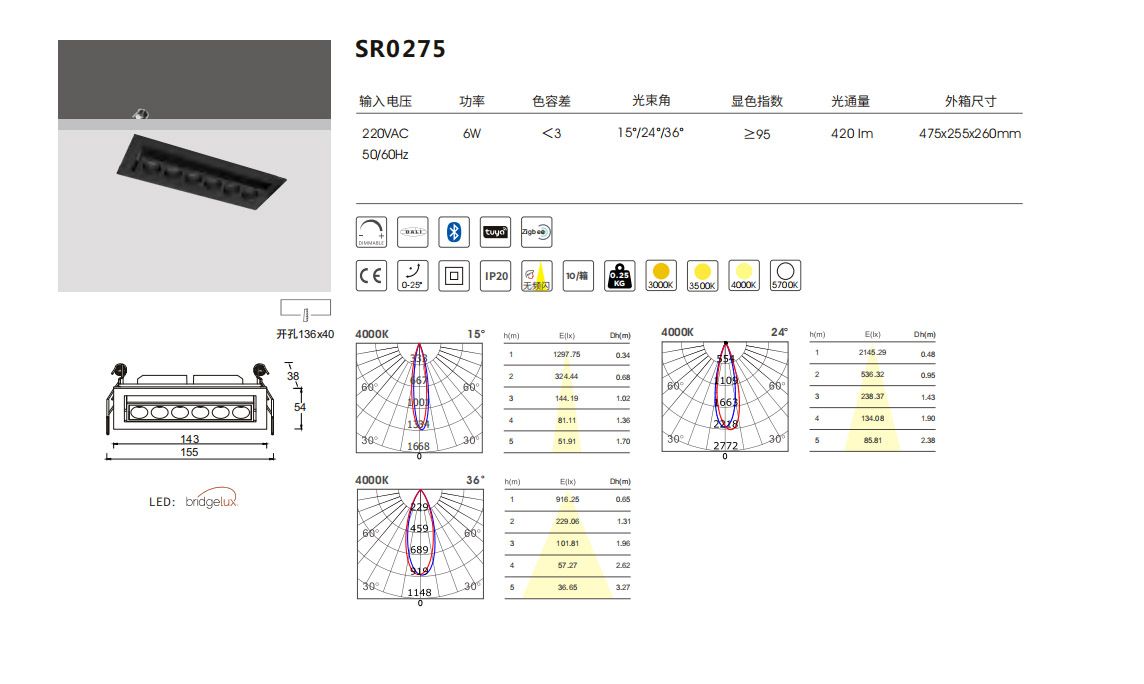Click the 1148 candela value in 36° diagram
Image resolution: width=1144 pixels, height=684 pixels.
point(420,593)
